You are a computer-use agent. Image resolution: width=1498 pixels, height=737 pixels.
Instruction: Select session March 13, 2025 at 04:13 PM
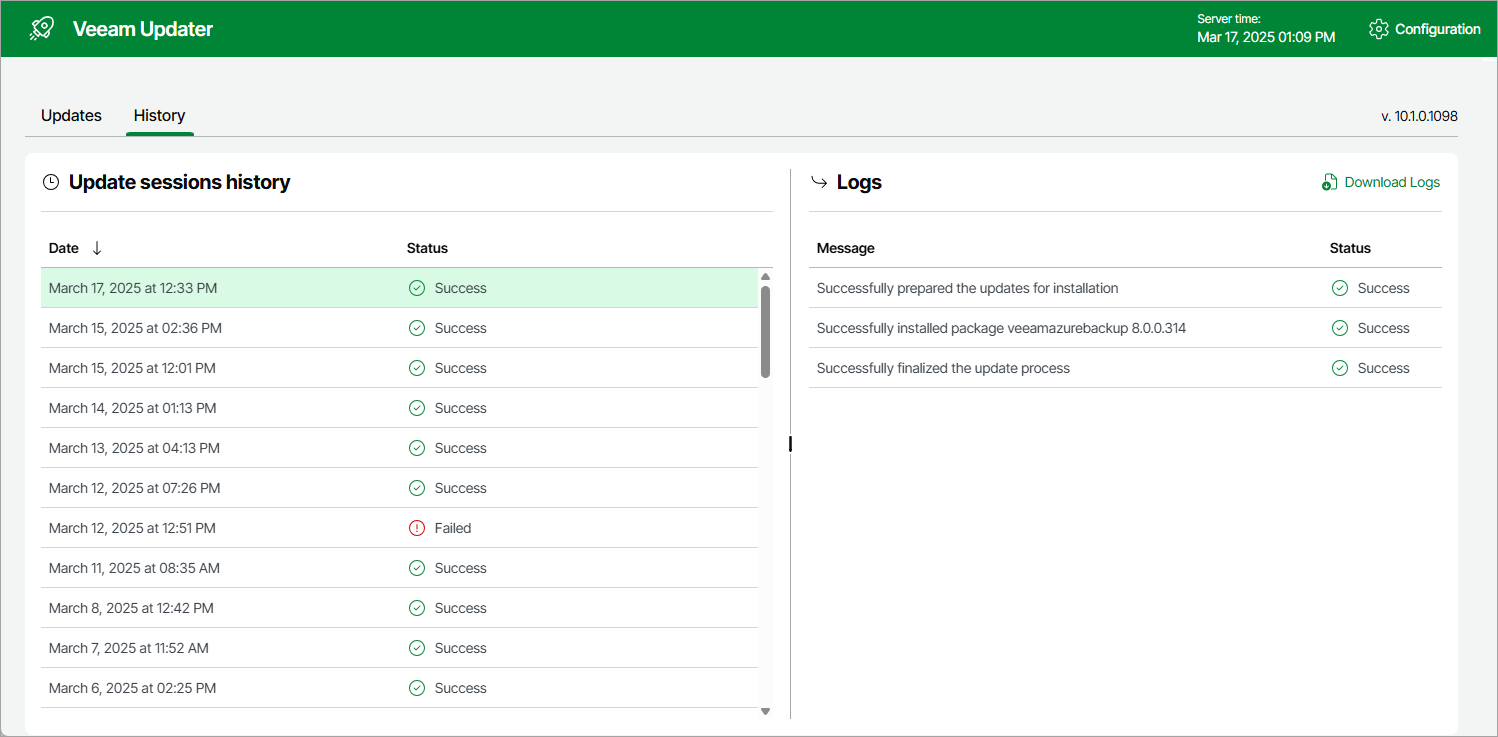399,448
